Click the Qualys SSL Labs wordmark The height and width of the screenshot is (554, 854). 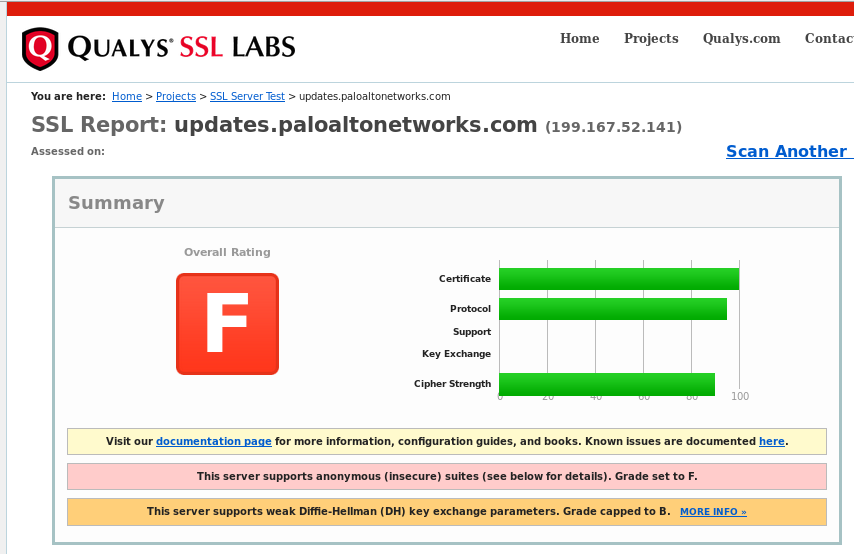tap(181, 47)
